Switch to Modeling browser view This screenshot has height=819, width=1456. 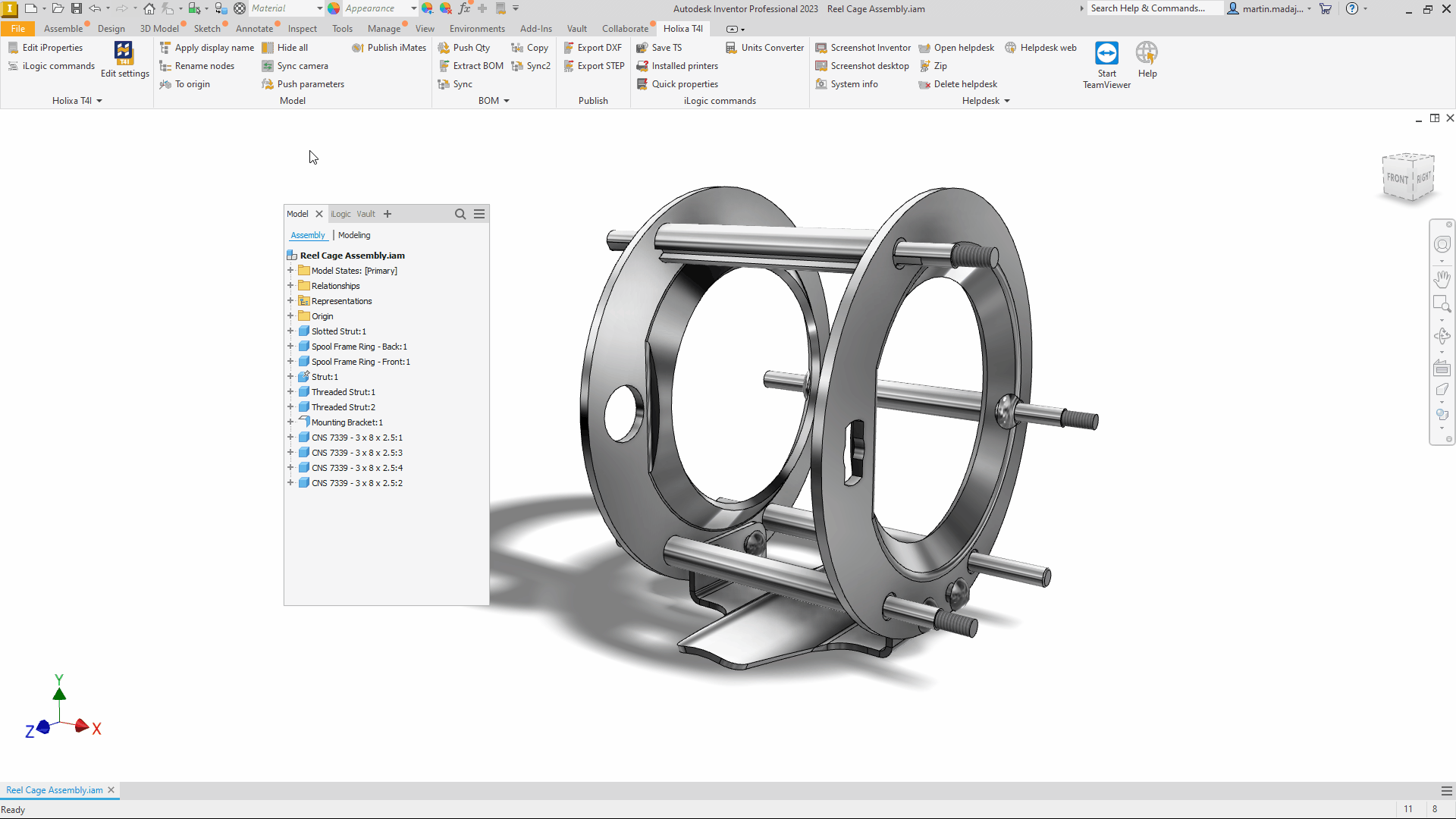354,235
